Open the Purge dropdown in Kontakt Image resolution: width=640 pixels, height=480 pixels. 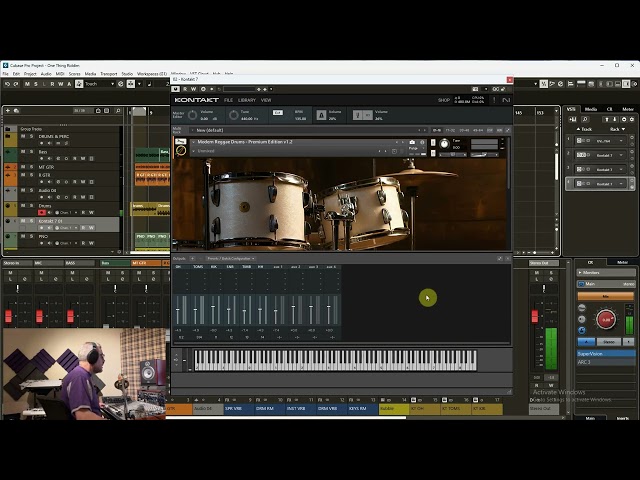(x=417, y=149)
